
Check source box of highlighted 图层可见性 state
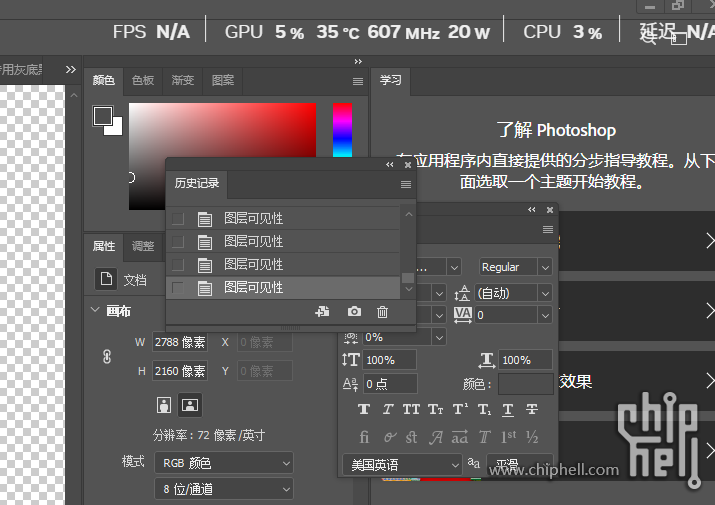pos(178,288)
